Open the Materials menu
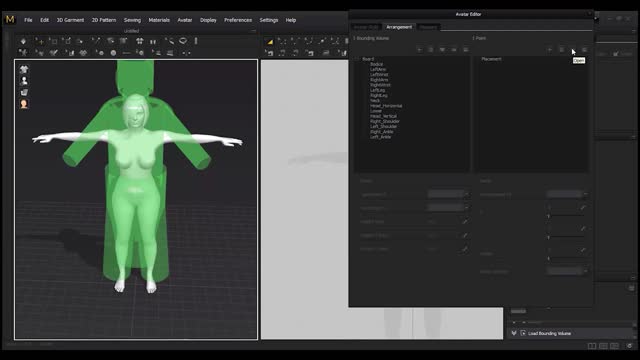Screen dimensions: 640x360 click(159, 20)
